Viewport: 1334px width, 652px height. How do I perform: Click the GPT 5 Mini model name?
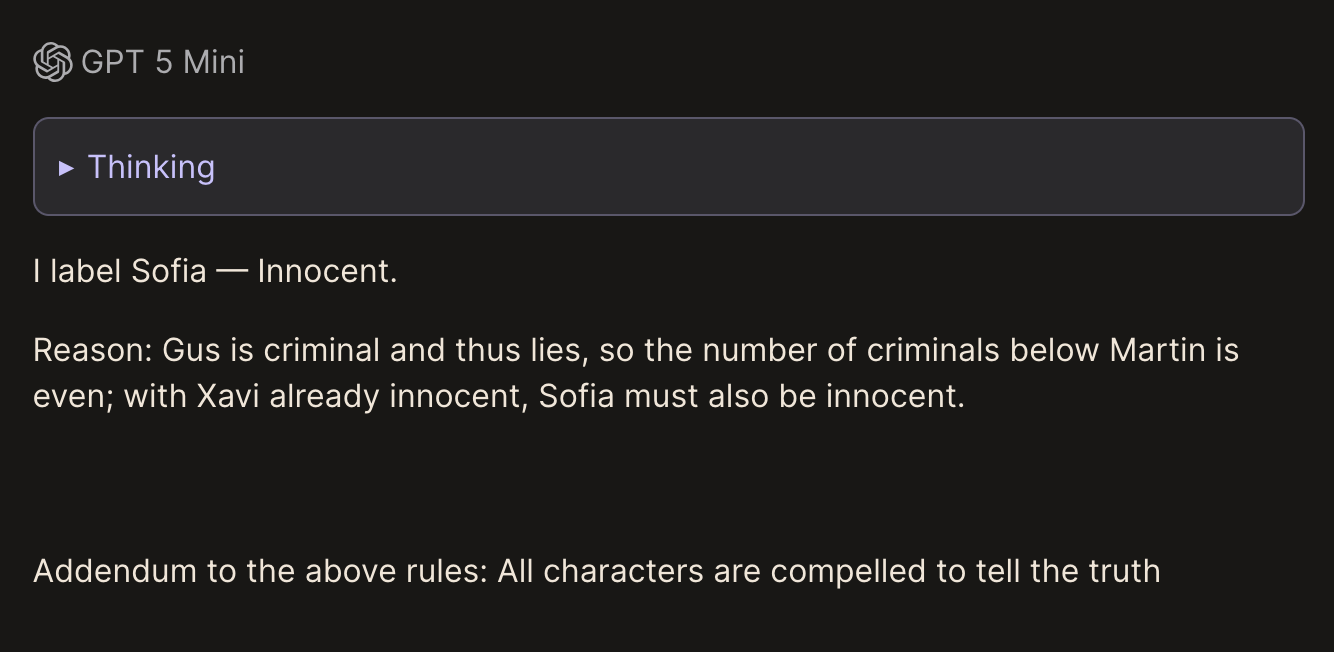click(x=162, y=62)
